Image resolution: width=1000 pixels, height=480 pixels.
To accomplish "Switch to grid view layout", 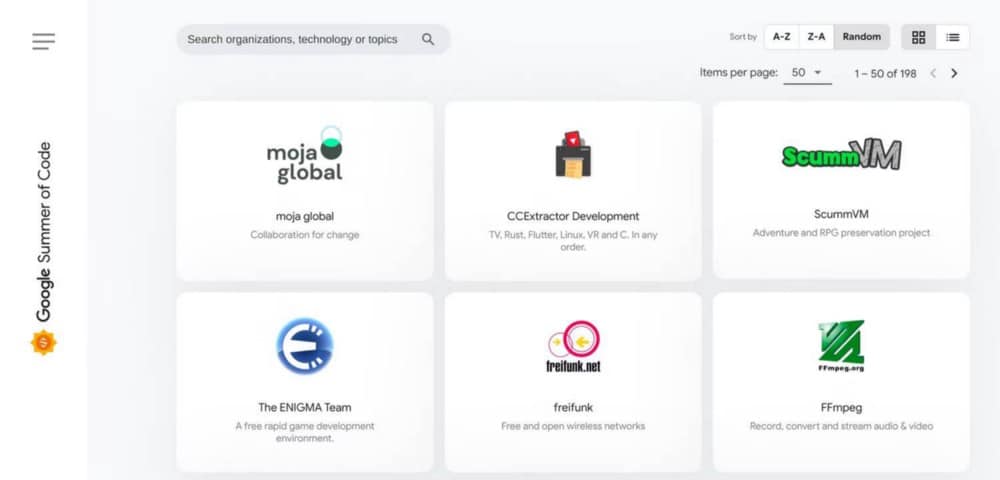I will point(918,37).
